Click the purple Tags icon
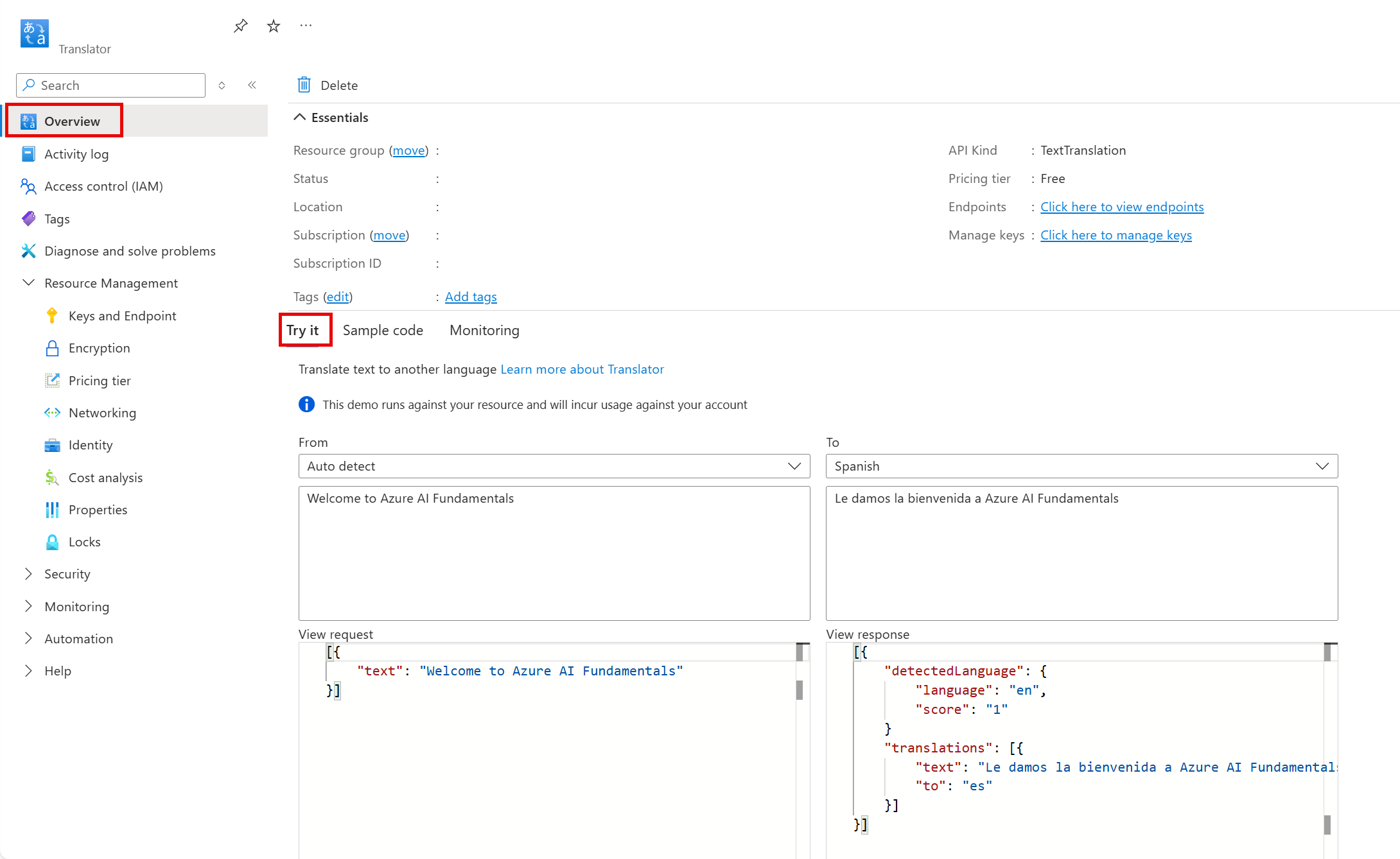1400x859 pixels. (x=28, y=219)
